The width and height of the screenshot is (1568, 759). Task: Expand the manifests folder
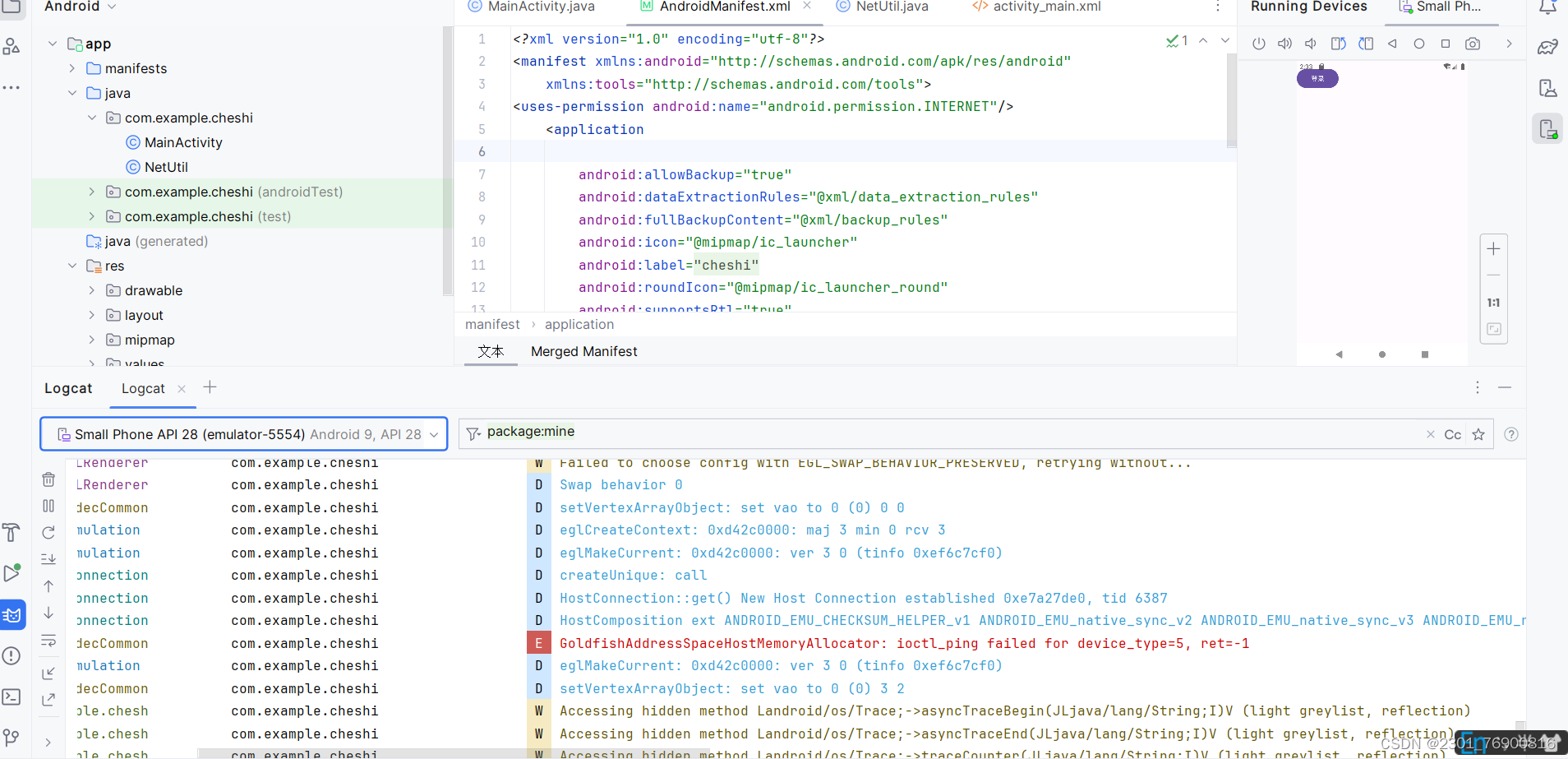coord(72,68)
